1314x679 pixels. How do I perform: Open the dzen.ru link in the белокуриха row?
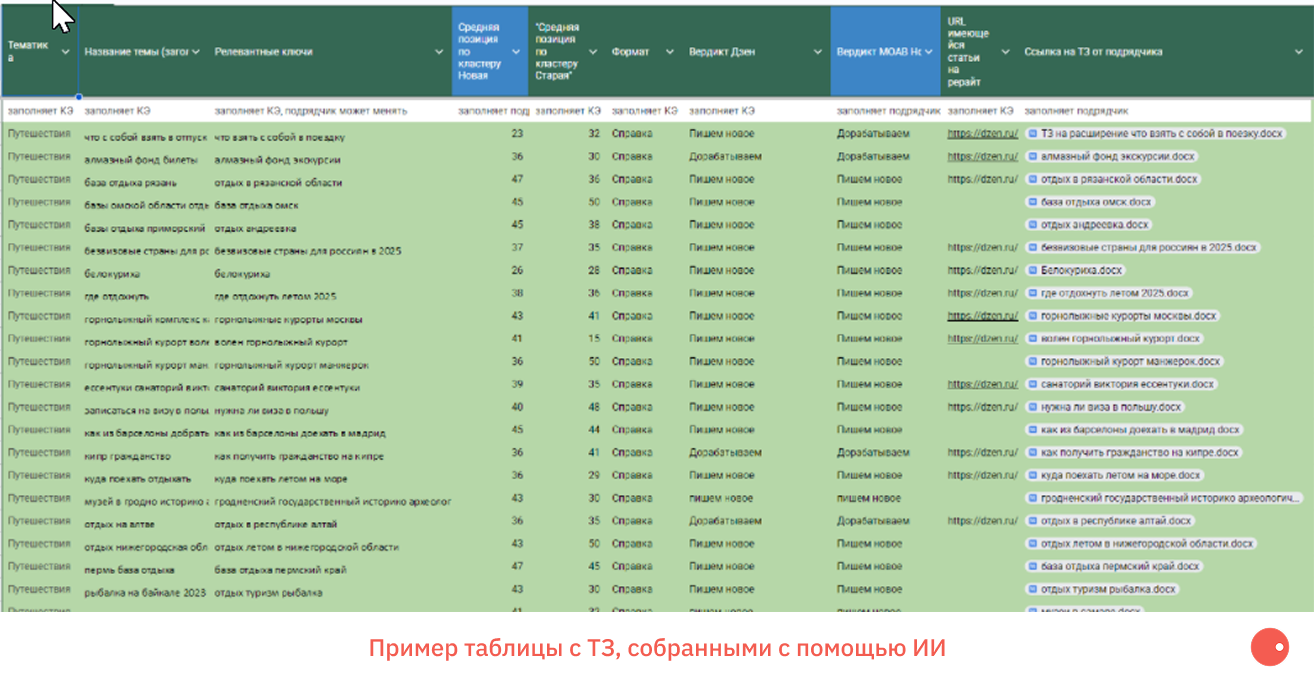(982, 270)
